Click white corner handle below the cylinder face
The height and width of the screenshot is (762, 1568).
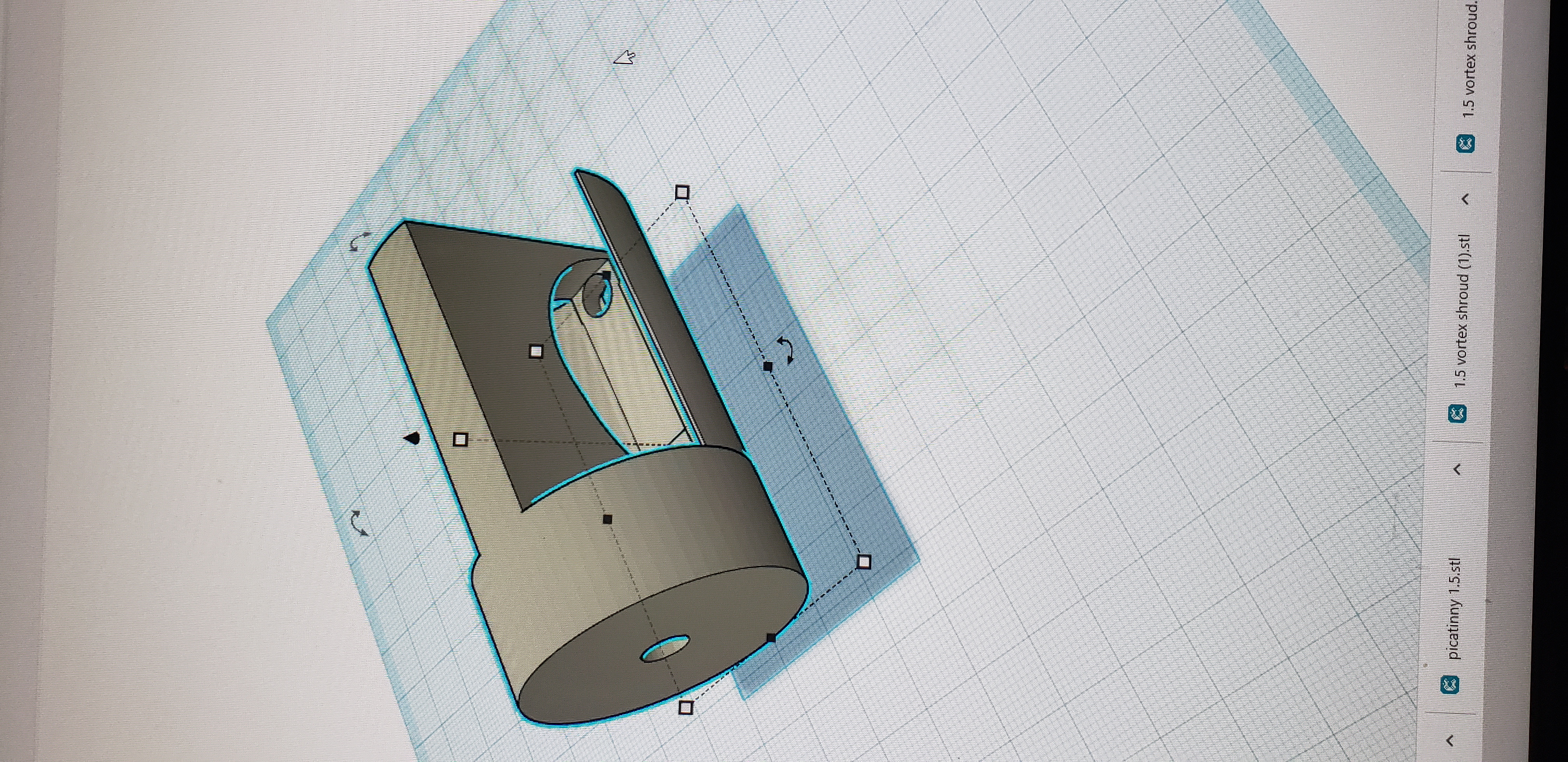pyautogui.click(x=685, y=707)
